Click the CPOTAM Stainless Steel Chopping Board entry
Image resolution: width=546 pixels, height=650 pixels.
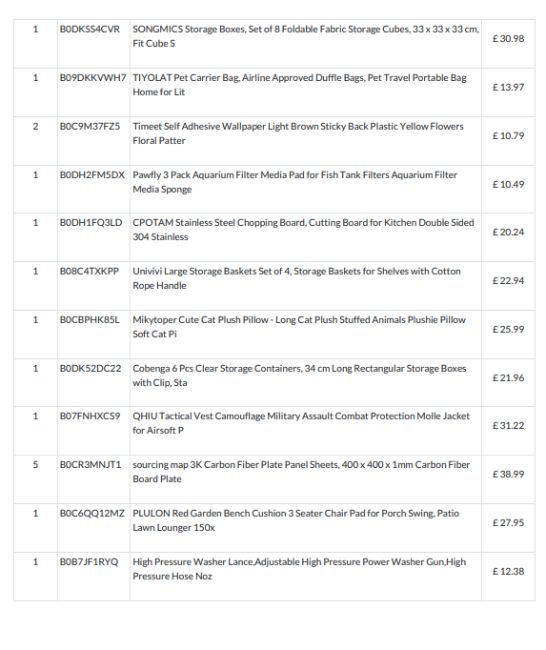tap(303, 230)
